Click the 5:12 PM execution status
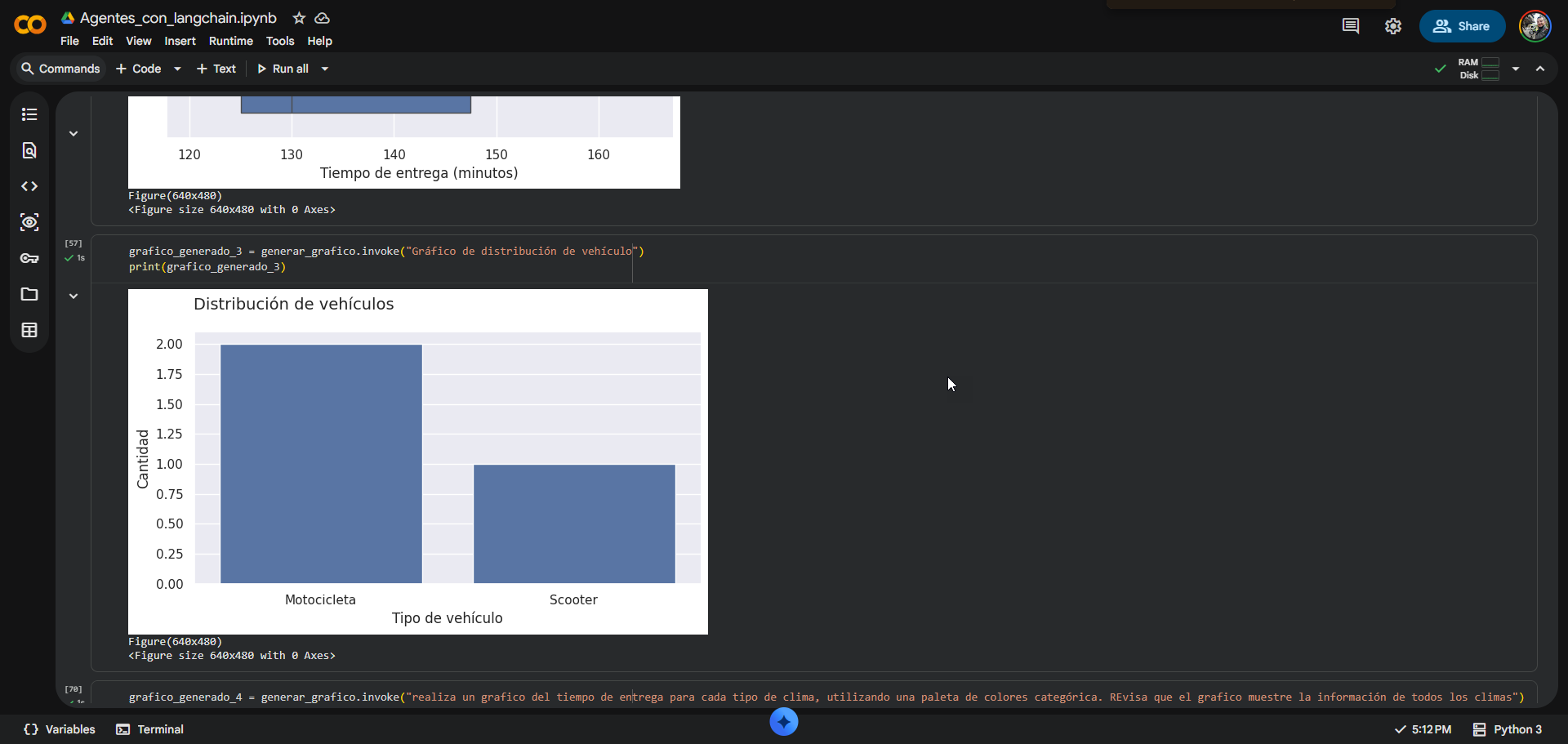This screenshot has width=1568, height=744. 1423,729
